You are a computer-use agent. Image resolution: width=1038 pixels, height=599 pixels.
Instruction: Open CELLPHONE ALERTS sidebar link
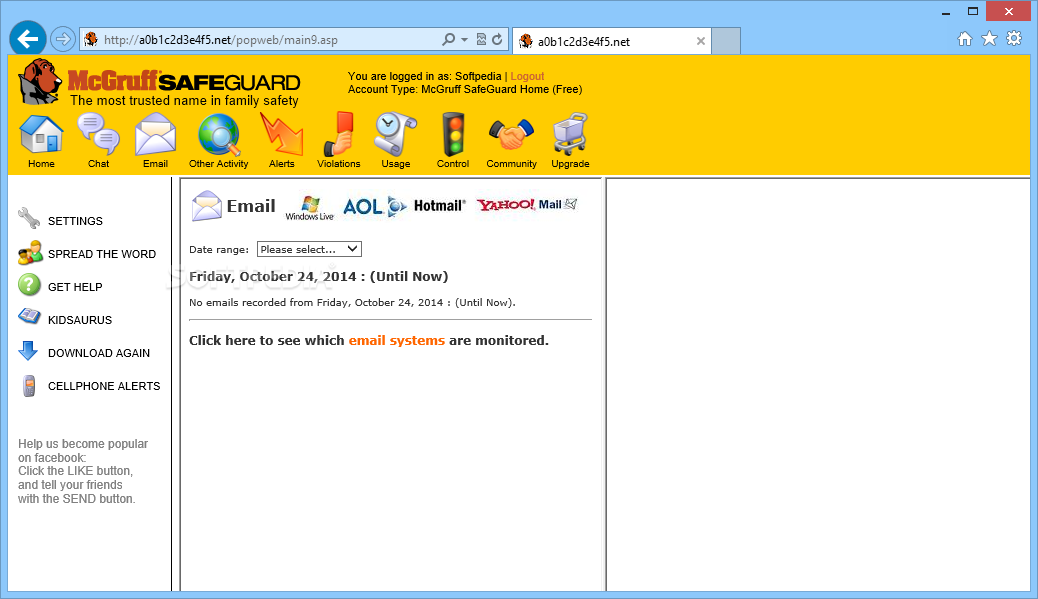click(104, 387)
